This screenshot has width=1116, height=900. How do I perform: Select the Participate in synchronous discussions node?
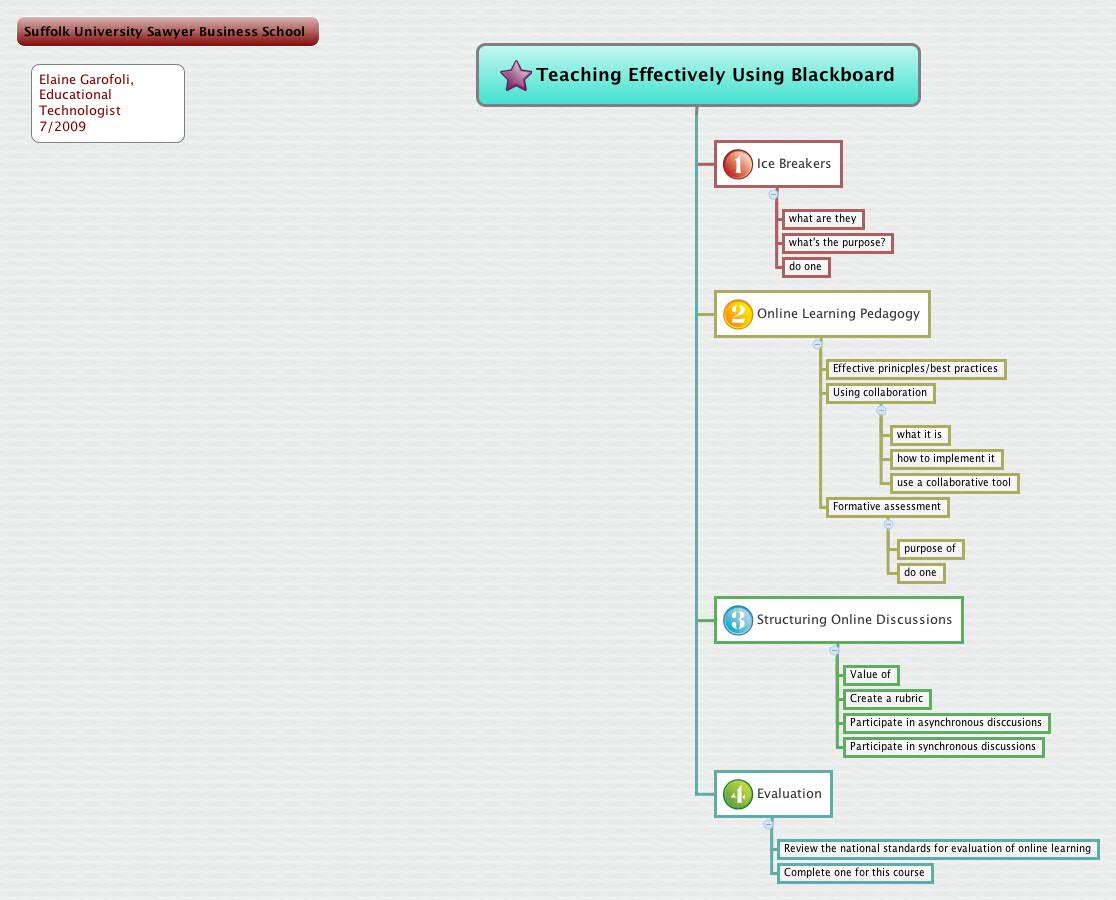point(942,746)
